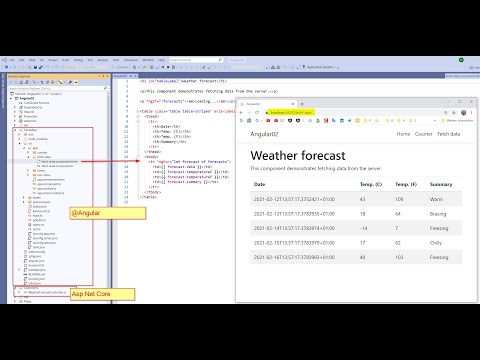Click the Summary column header
This screenshot has width=480, height=360.
[x=441, y=184]
